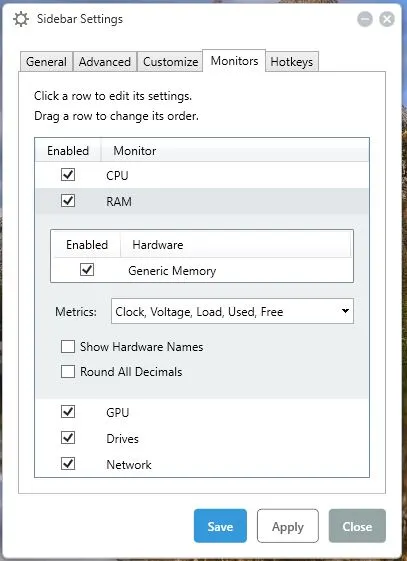Expand the Drives row settings
This screenshot has width=407, height=561.
click(x=202, y=438)
